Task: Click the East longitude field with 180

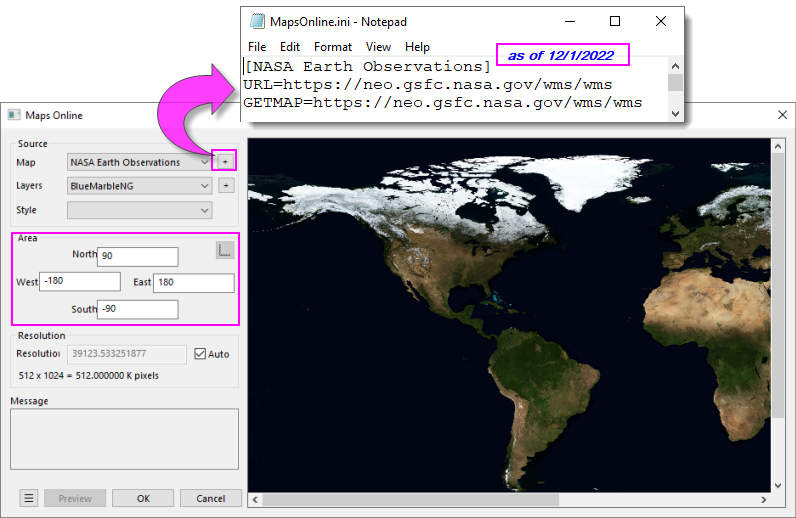Action: [x=194, y=283]
